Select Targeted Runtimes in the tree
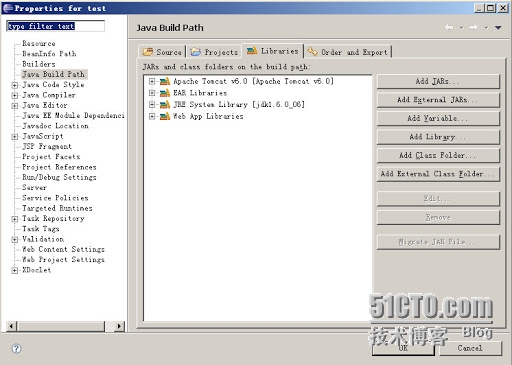Screen dimensions: 512x365 (57, 208)
